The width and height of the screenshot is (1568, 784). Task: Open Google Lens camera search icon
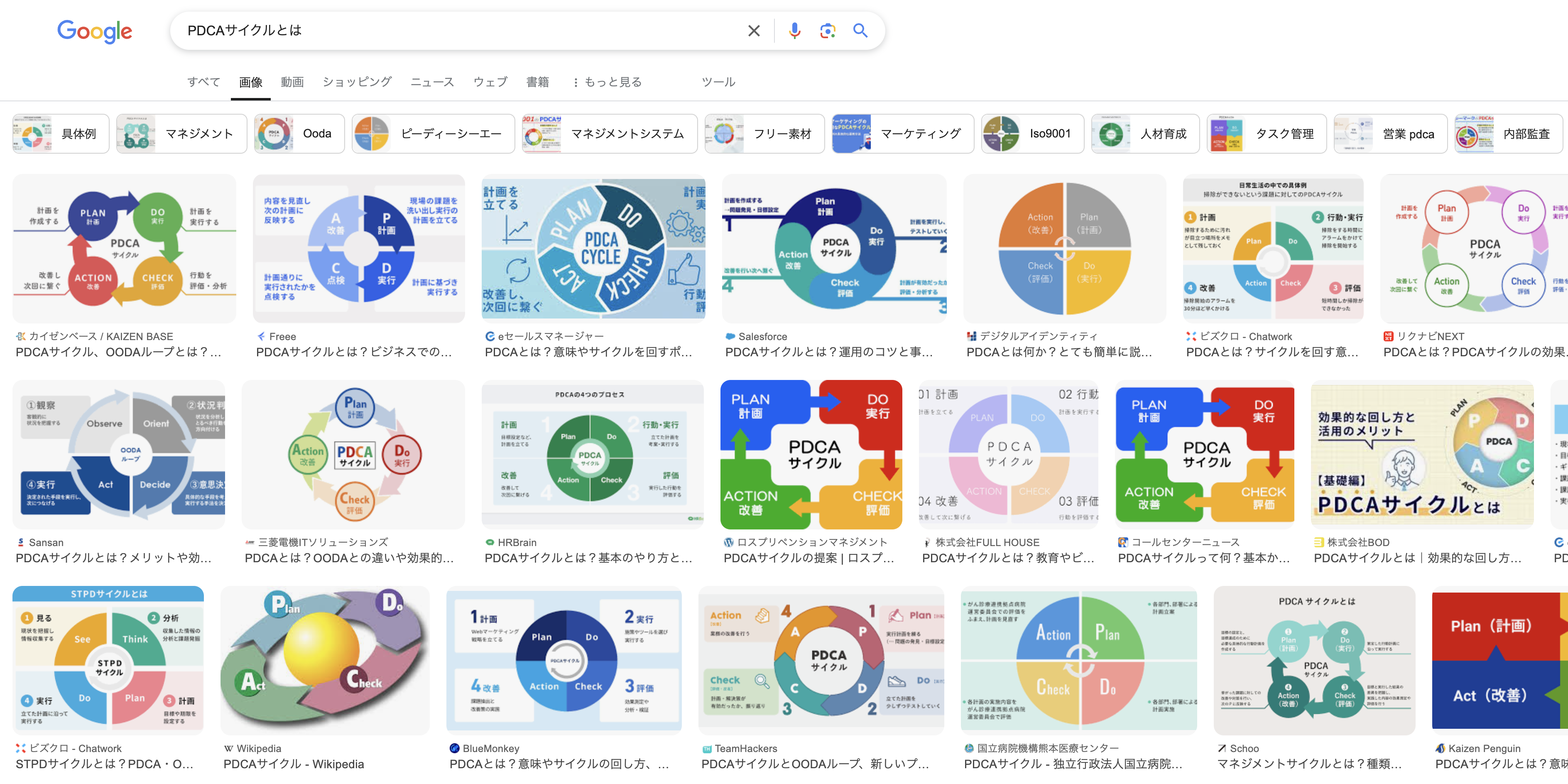pos(827,30)
